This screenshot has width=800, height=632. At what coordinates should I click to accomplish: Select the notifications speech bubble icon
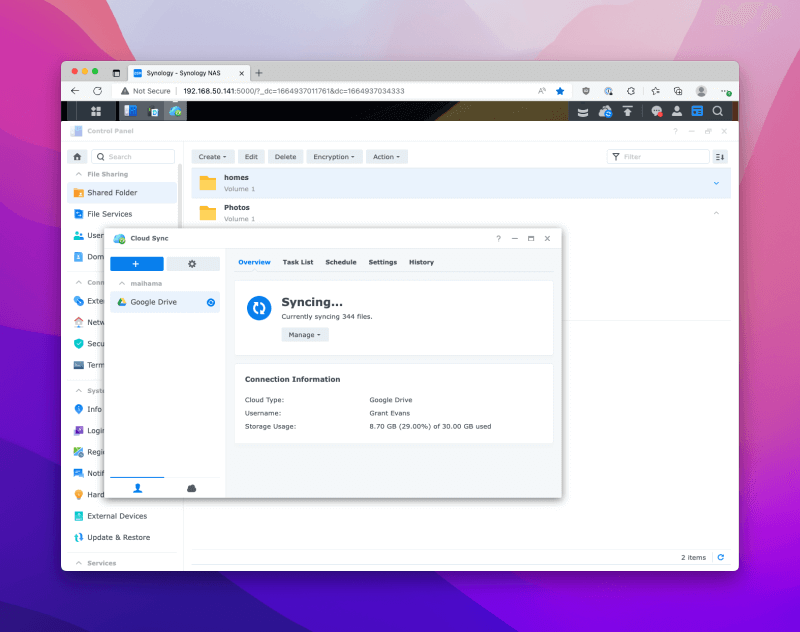pos(657,111)
